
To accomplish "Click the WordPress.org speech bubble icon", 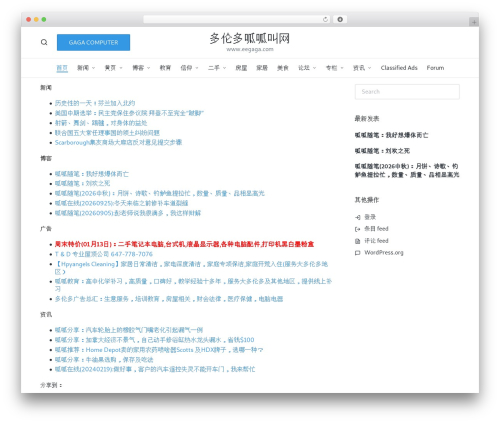I will click(358, 253).
